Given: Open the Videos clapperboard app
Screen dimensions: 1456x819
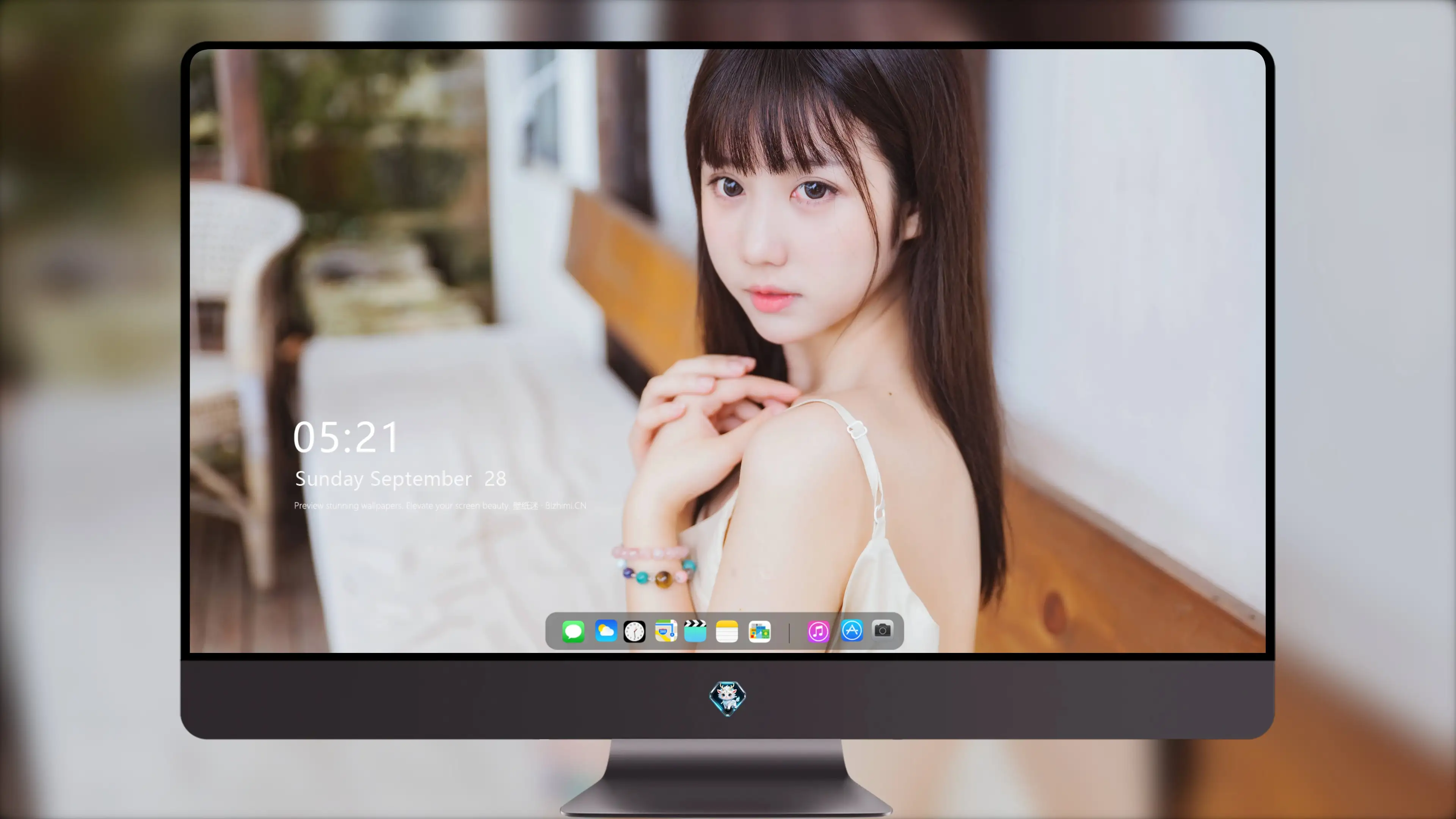Looking at the screenshot, I should click(x=695, y=631).
